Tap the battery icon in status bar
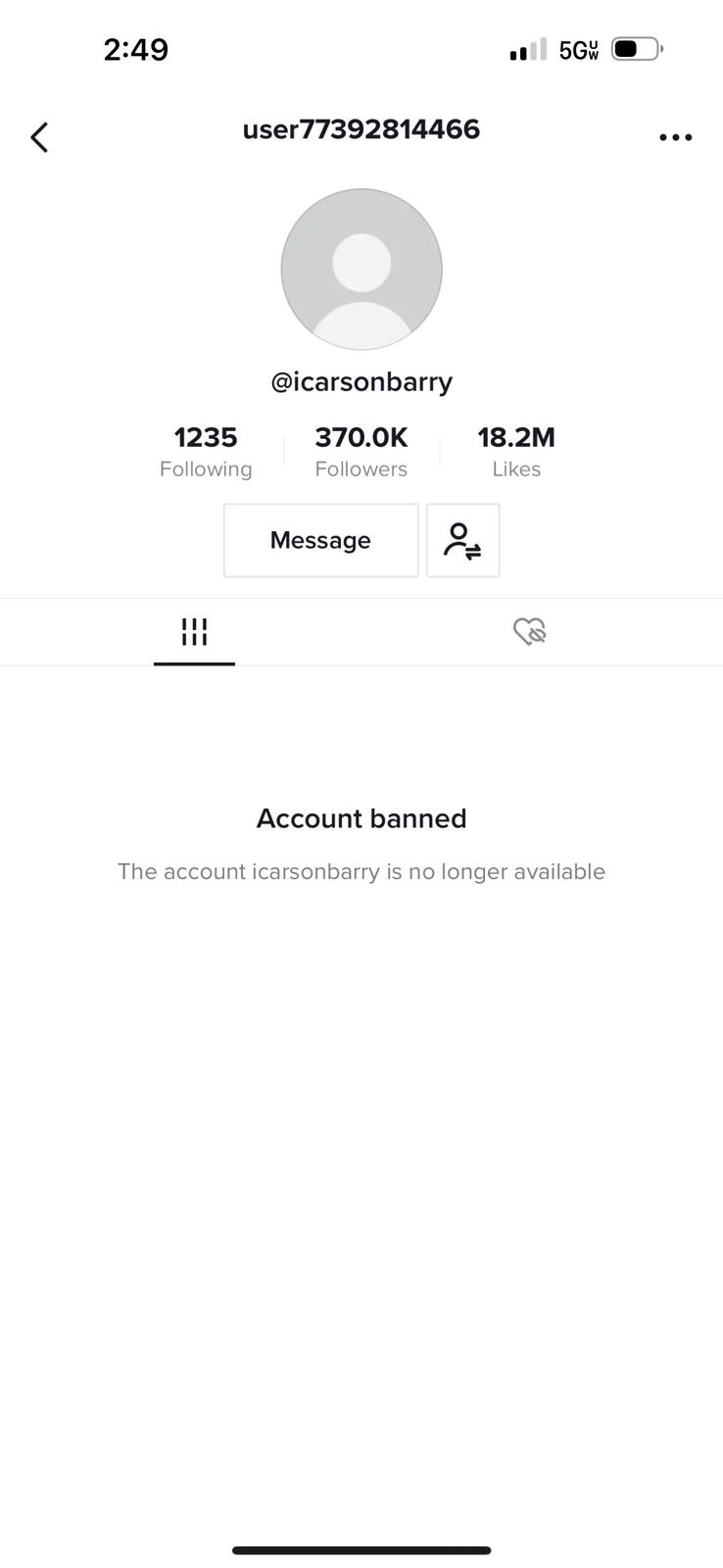The width and height of the screenshot is (723, 1568). click(637, 49)
